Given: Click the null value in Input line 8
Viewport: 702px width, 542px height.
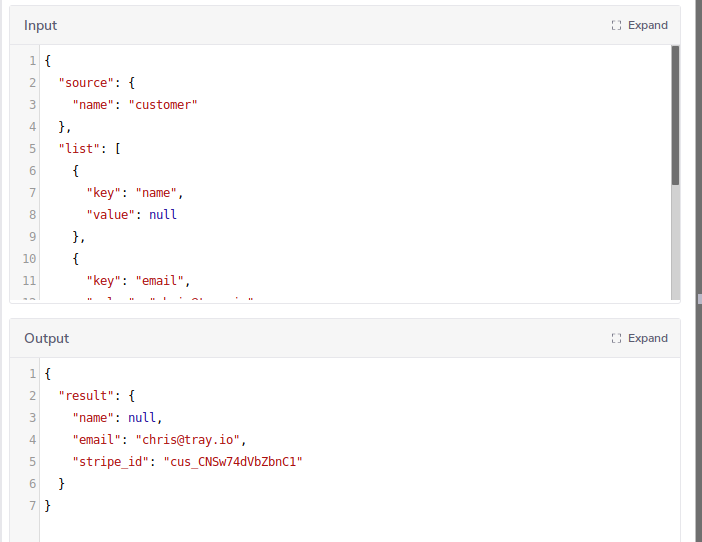Looking at the screenshot, I should point(163,215).
